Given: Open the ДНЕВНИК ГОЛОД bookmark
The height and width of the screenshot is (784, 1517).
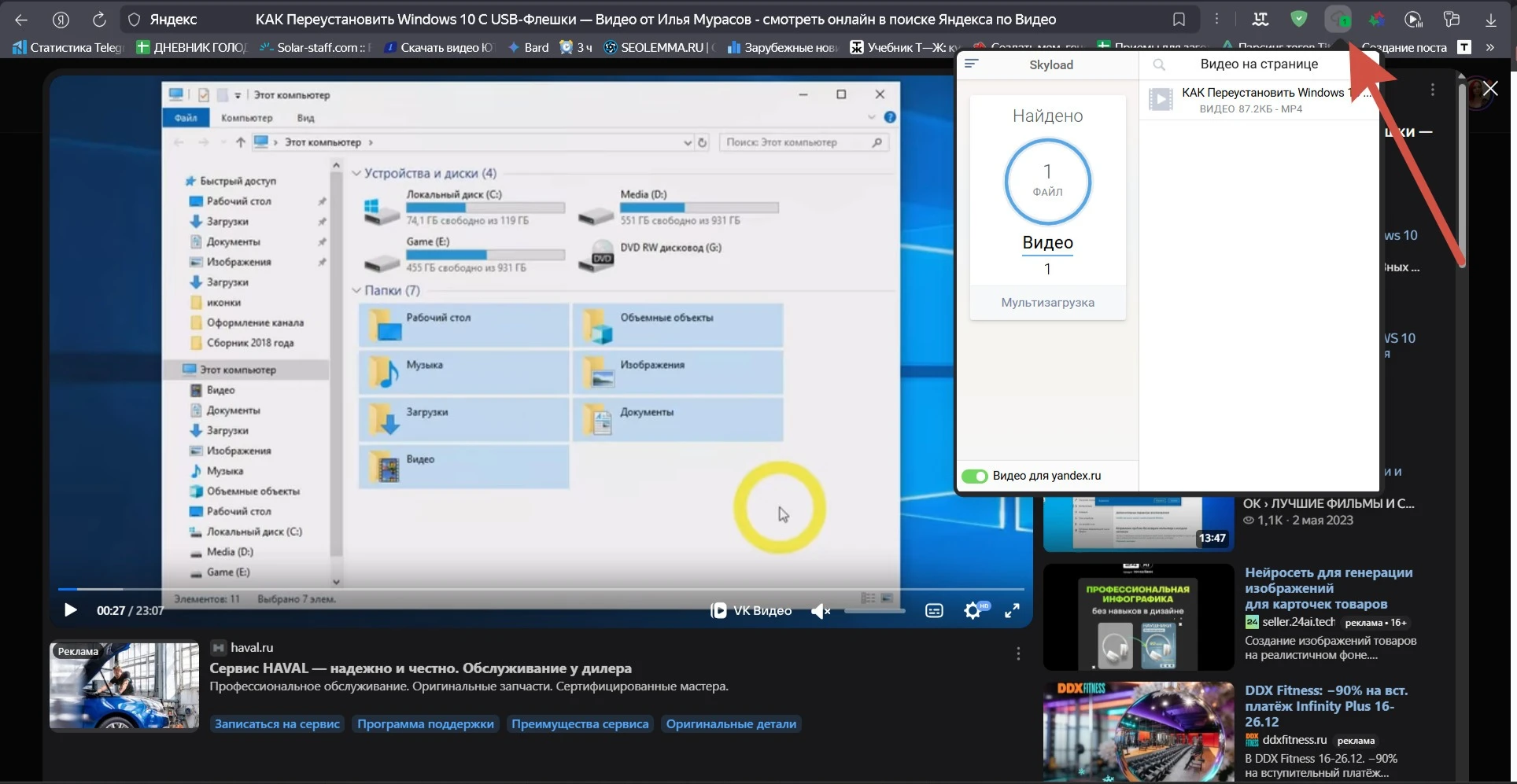Looking at the screenshot, I should [192, 47].
